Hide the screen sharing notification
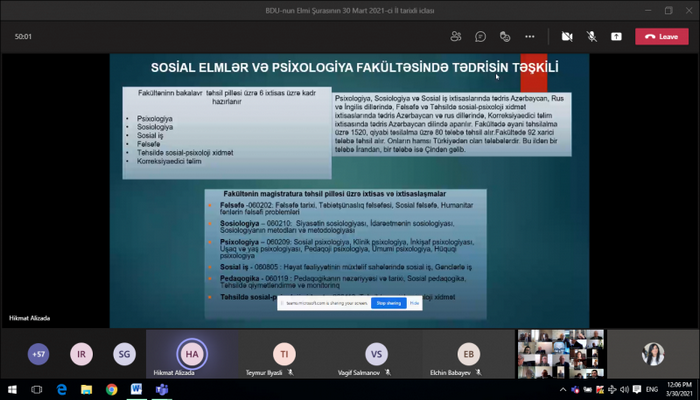The image size is (700, 400). 413,302
